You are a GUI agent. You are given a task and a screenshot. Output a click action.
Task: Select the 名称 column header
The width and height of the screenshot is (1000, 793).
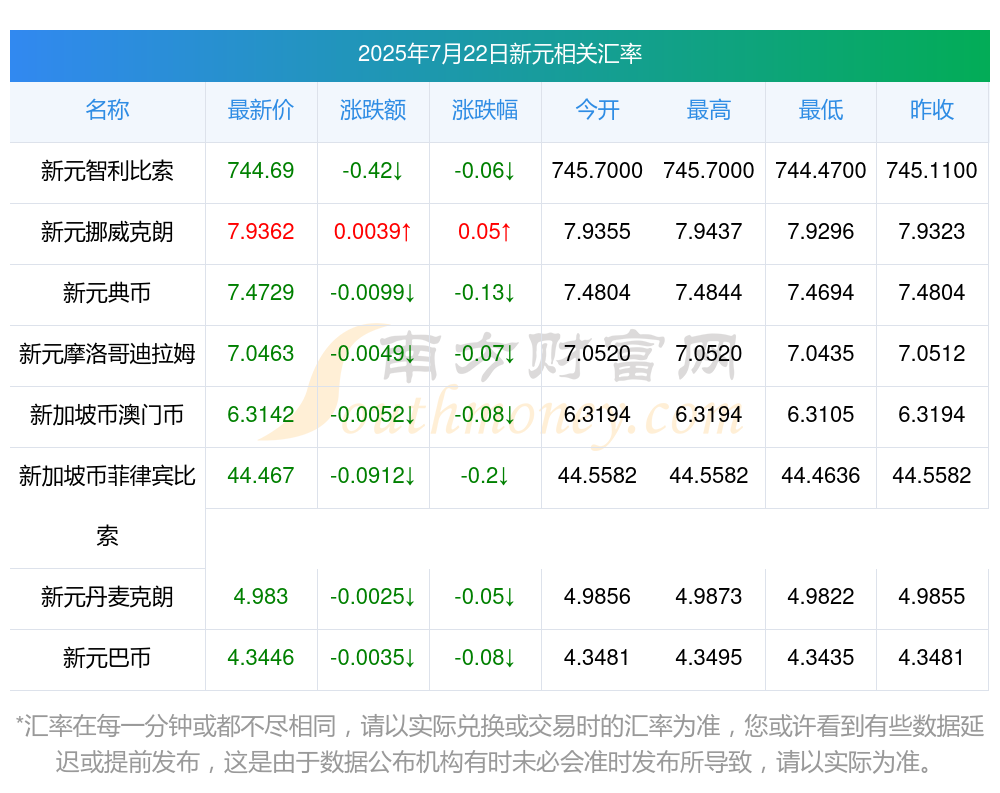point(107,110)
